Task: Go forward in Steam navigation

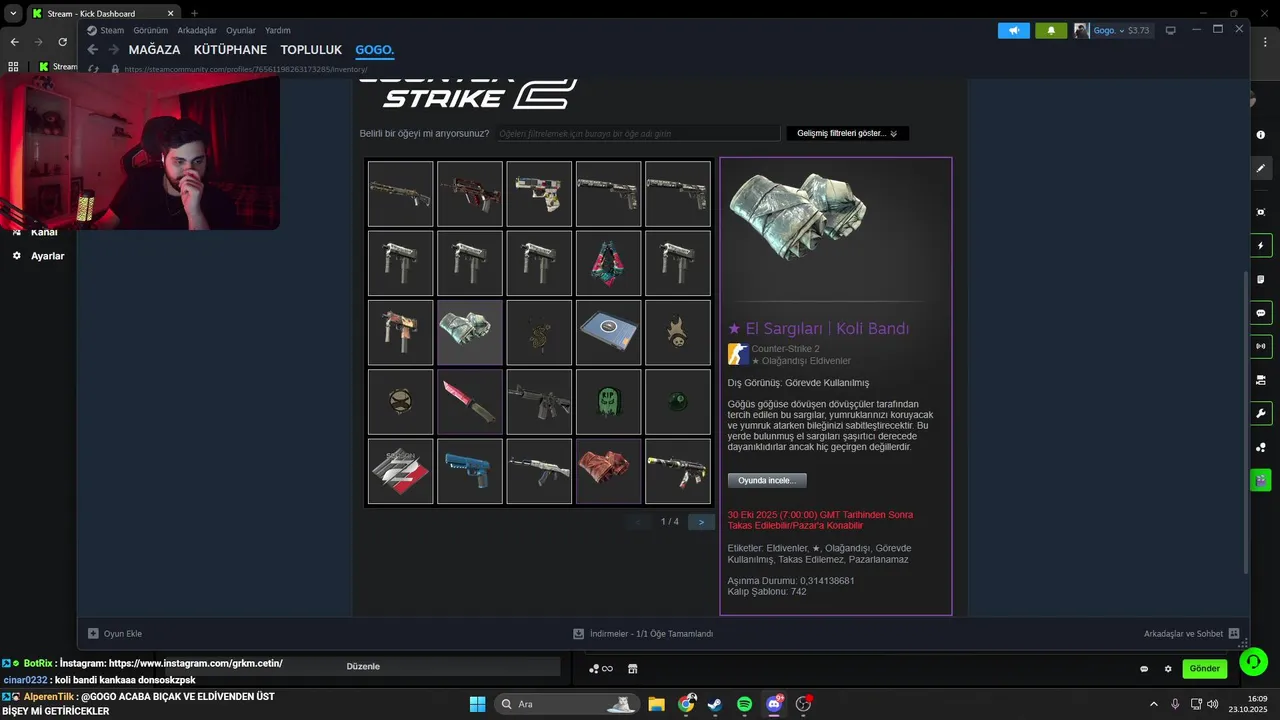Action: [114, 50]
